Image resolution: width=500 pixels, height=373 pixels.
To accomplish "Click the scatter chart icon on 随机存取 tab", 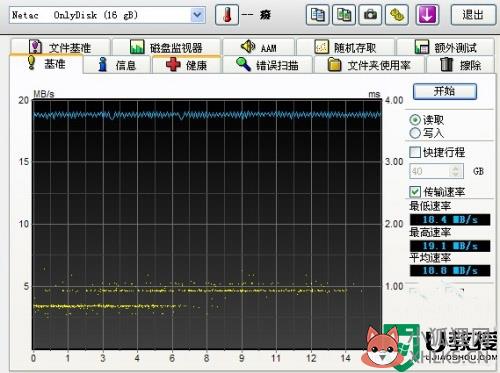I will point(322,47).
